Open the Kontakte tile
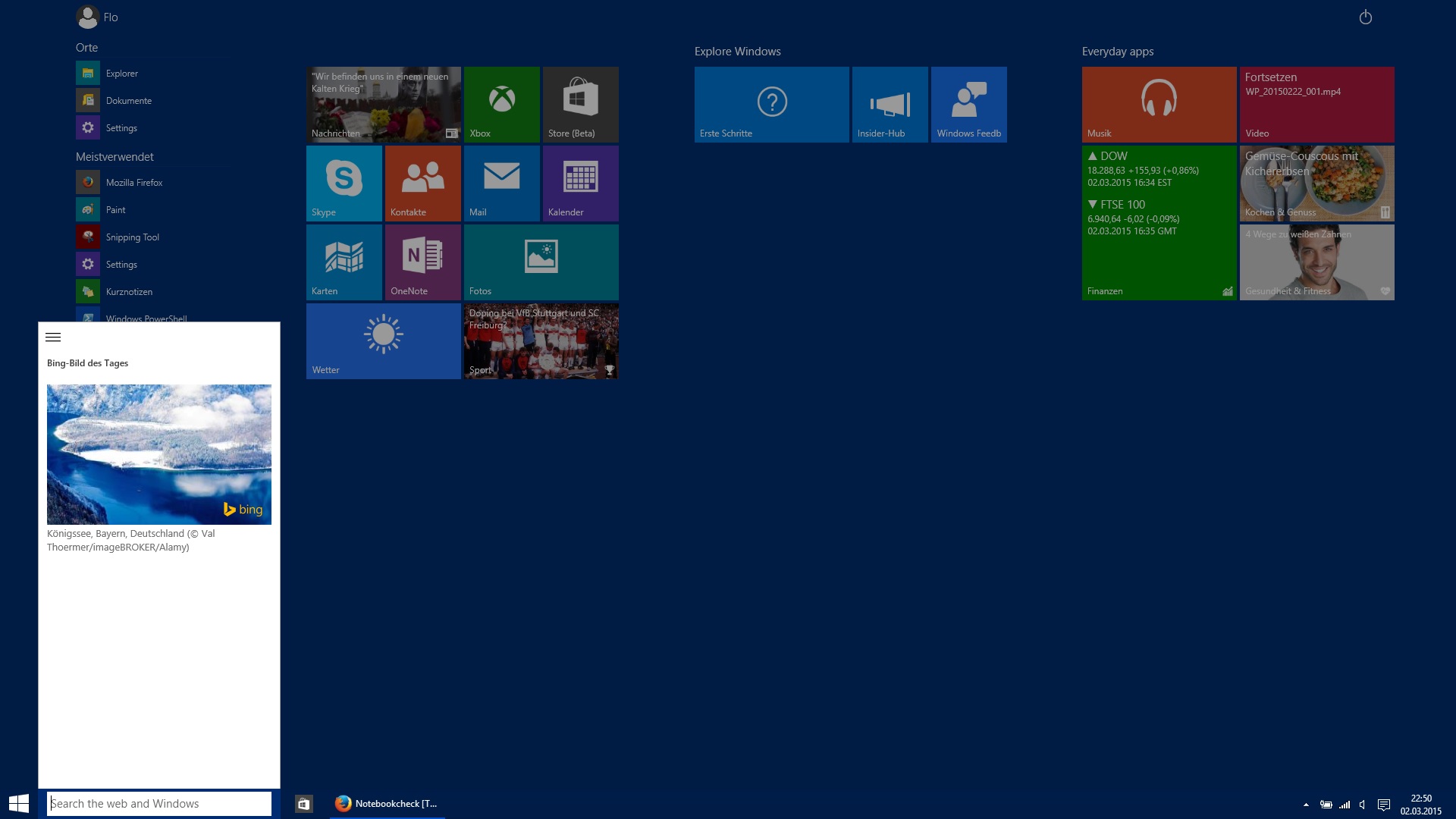1456x819 pixels. (x=423, y=184)
